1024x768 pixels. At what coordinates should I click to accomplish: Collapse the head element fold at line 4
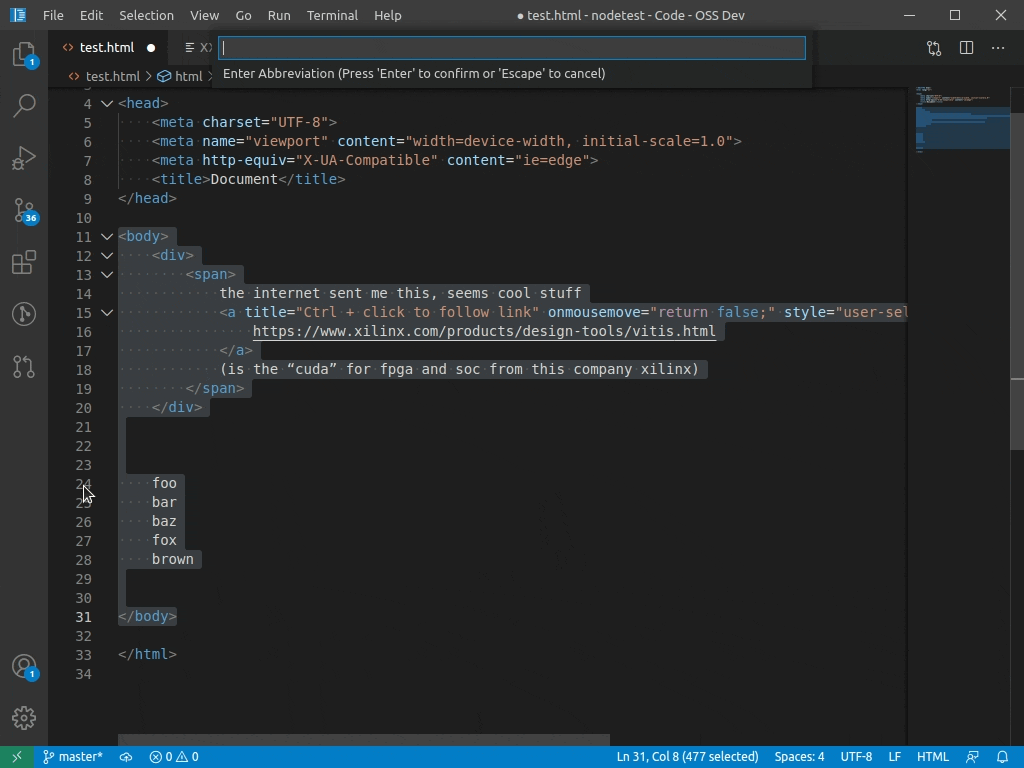coord(107,104)
